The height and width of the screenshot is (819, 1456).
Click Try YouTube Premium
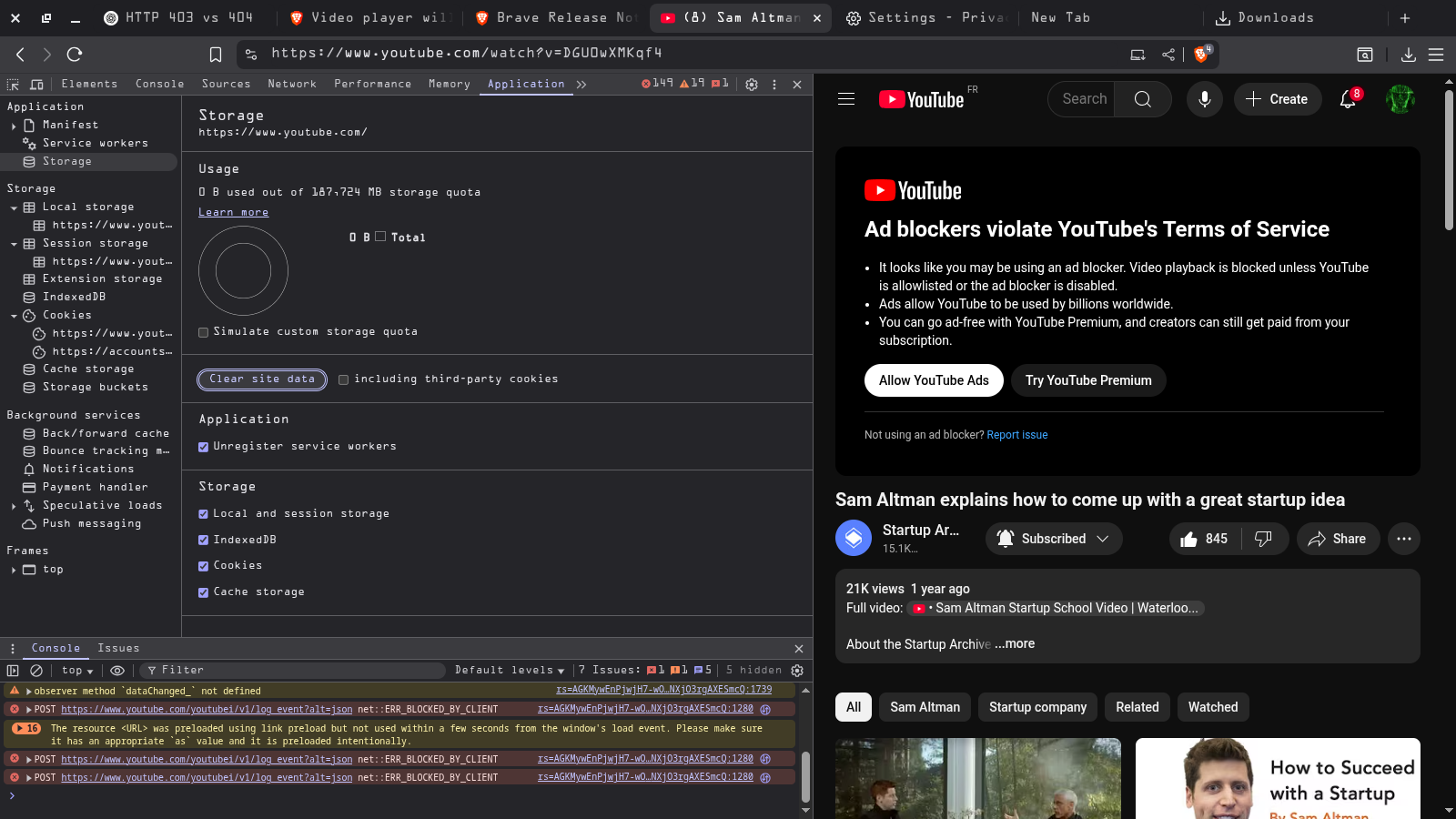pos(1088,380)
